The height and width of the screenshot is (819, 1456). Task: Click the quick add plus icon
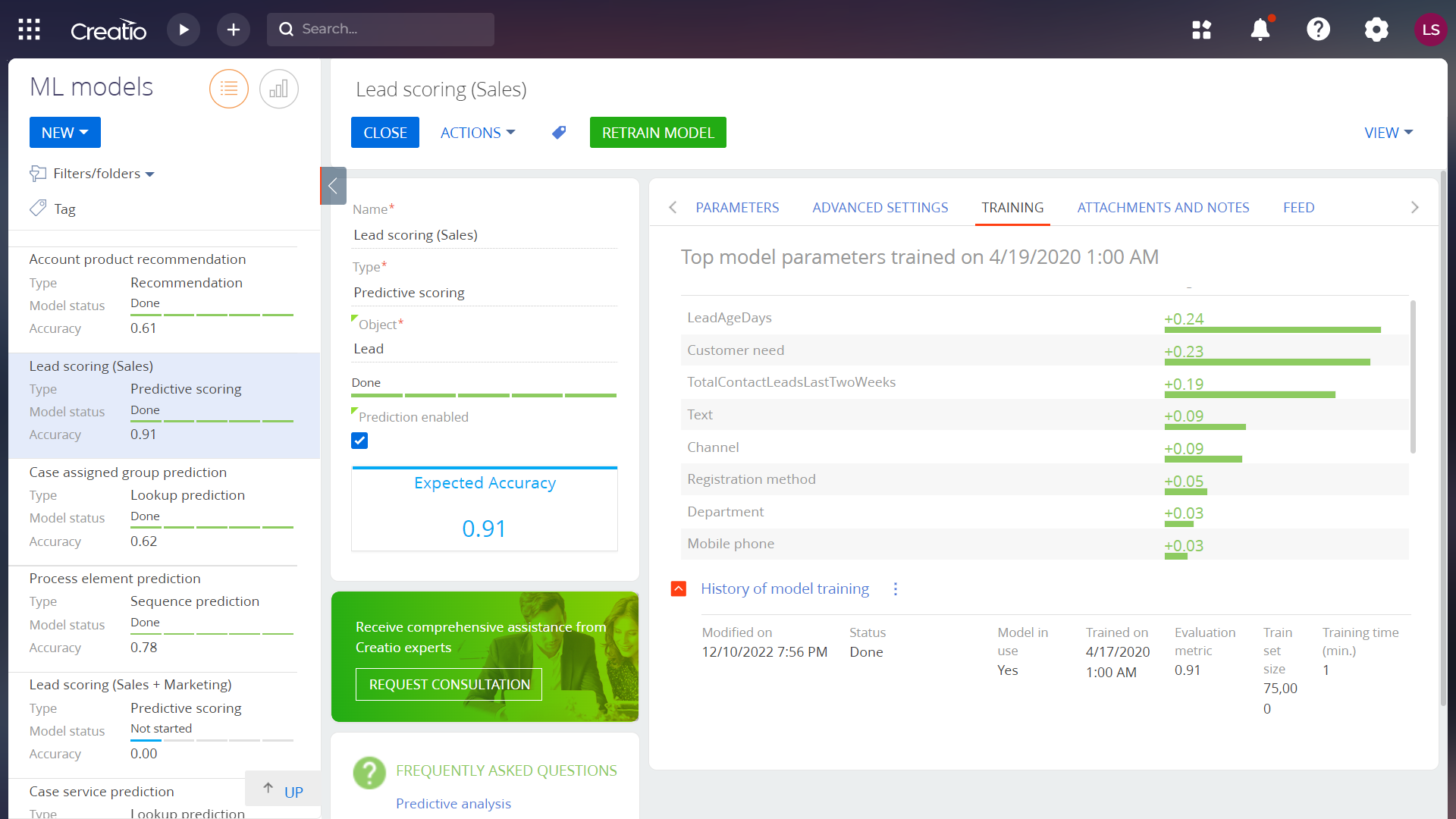point(233,29)
